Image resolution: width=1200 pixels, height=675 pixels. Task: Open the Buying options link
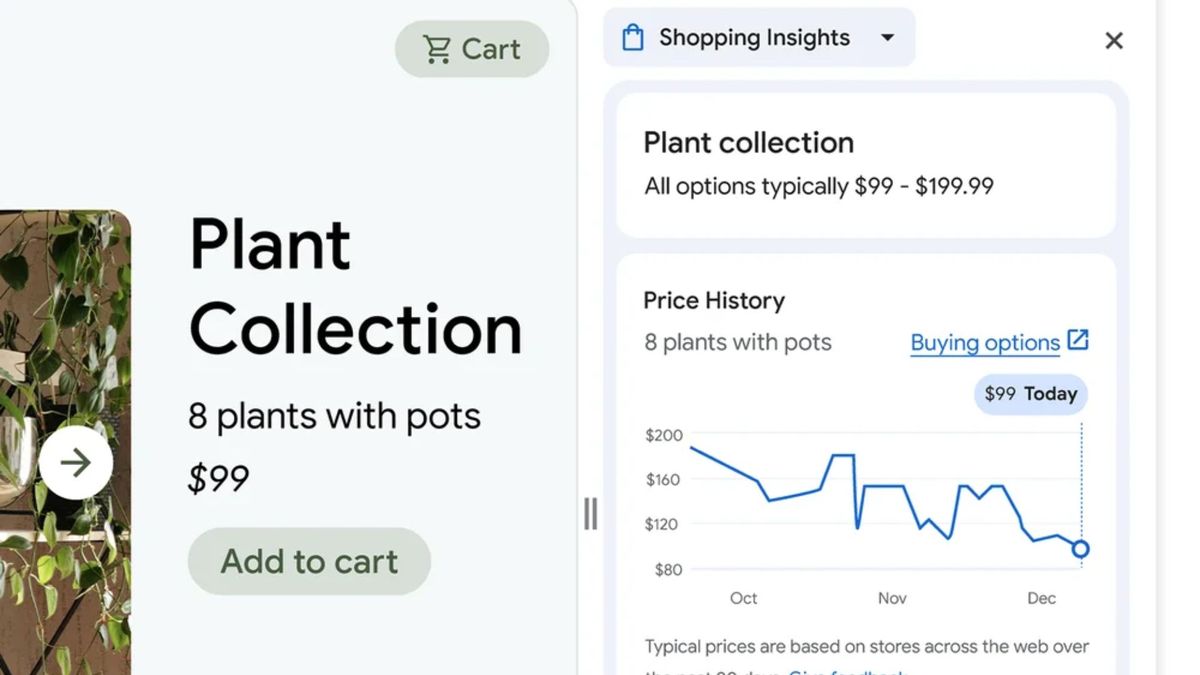tap(984, 342)
